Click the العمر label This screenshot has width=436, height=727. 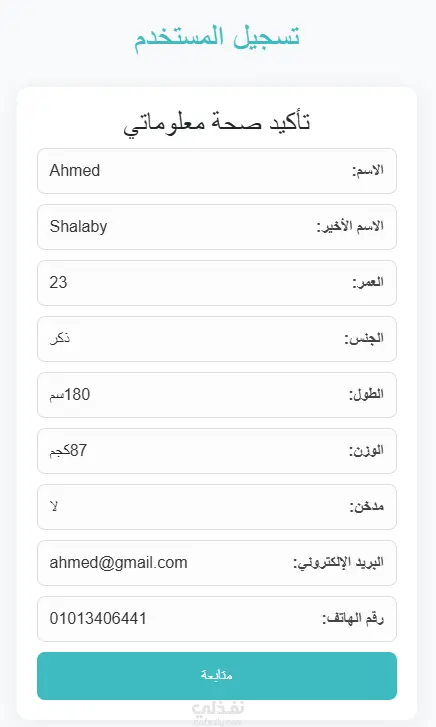[368, 282]
